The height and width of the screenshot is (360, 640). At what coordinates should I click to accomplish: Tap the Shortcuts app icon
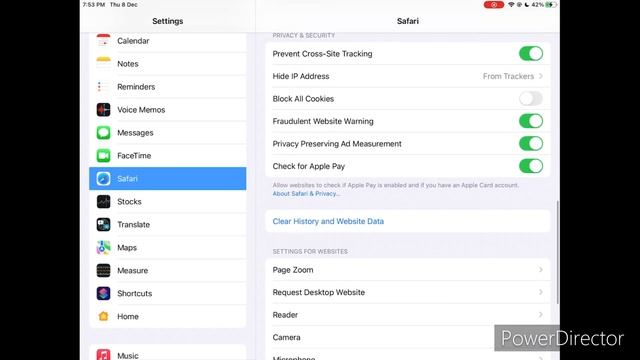pyautogui.click(x=103, y=293)
